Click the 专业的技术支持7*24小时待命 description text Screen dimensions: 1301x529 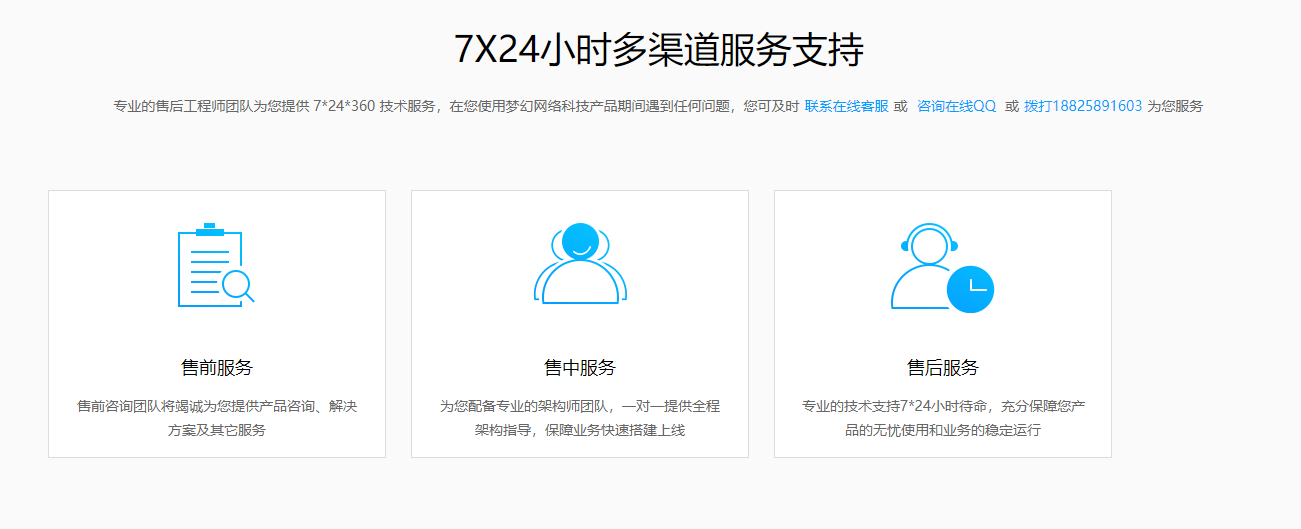pyautogui.click(x=943, y=418)
